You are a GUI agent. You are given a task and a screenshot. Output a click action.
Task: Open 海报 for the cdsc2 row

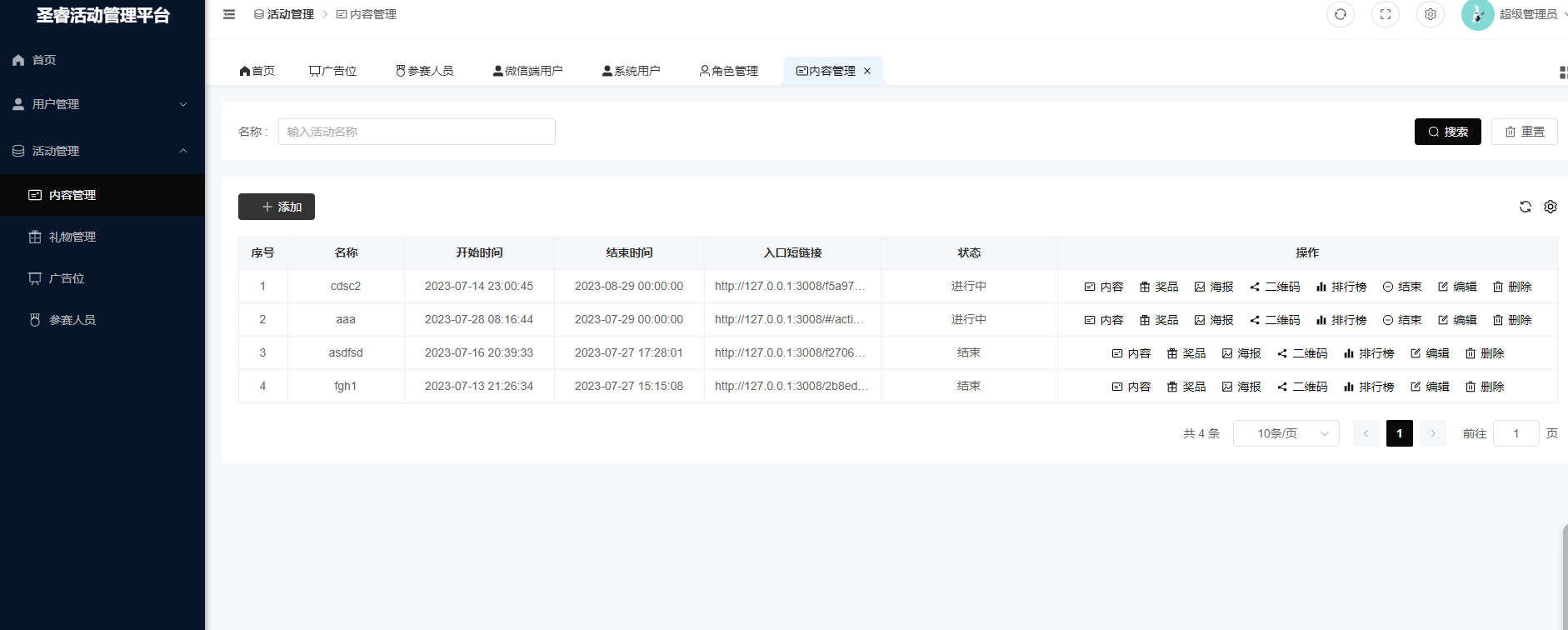pyautogui.click(x=1214, y=287)
